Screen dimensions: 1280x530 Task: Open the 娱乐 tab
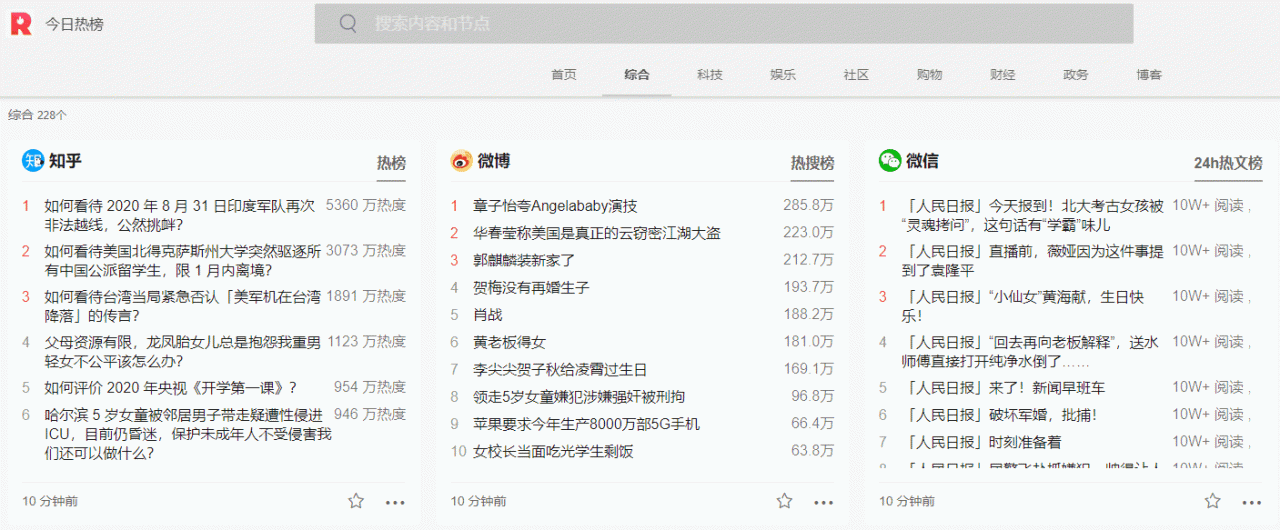tap(783, 75)
